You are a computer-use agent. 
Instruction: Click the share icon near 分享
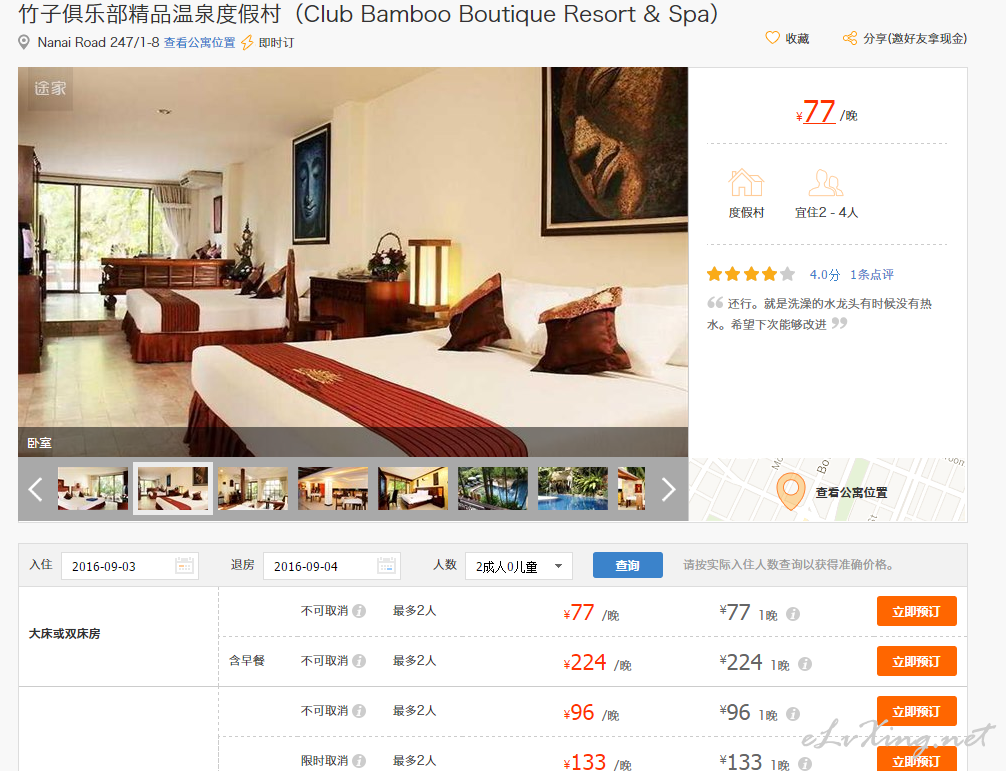[x=850, y=38]
